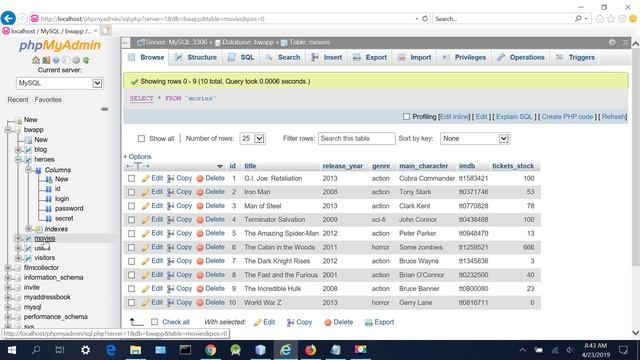This screenshot has height=360, width=640.
Task: Open File Explorer from the taskbar
Action: [x=136, y=350]
